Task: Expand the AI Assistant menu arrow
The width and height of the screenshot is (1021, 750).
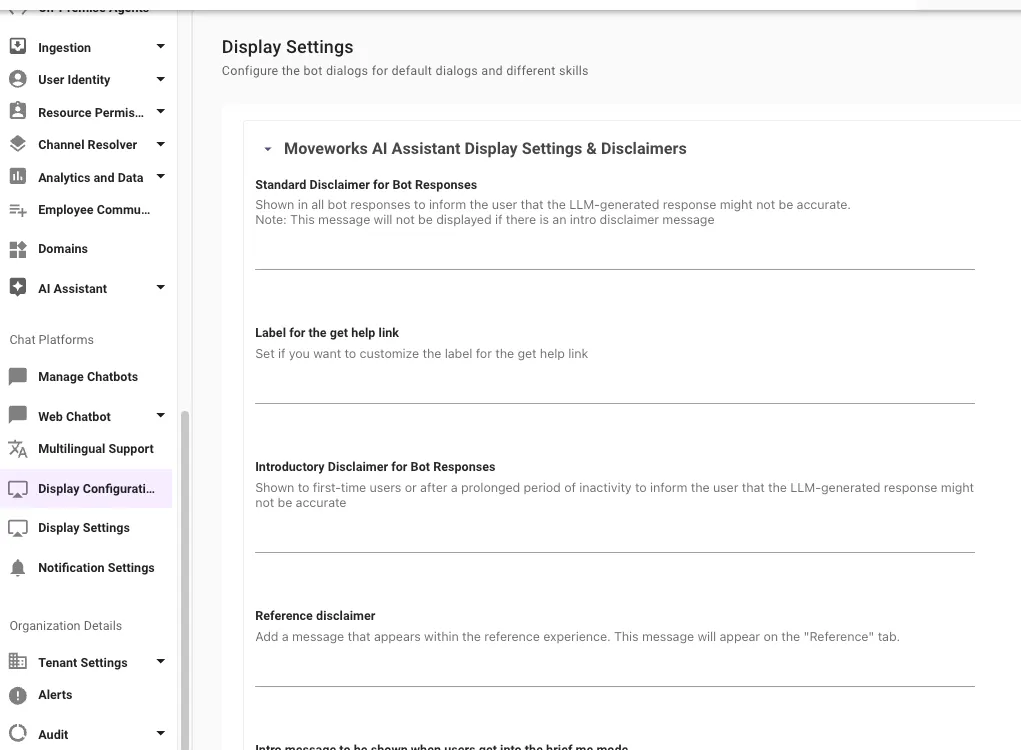Action: pos(161,287)
